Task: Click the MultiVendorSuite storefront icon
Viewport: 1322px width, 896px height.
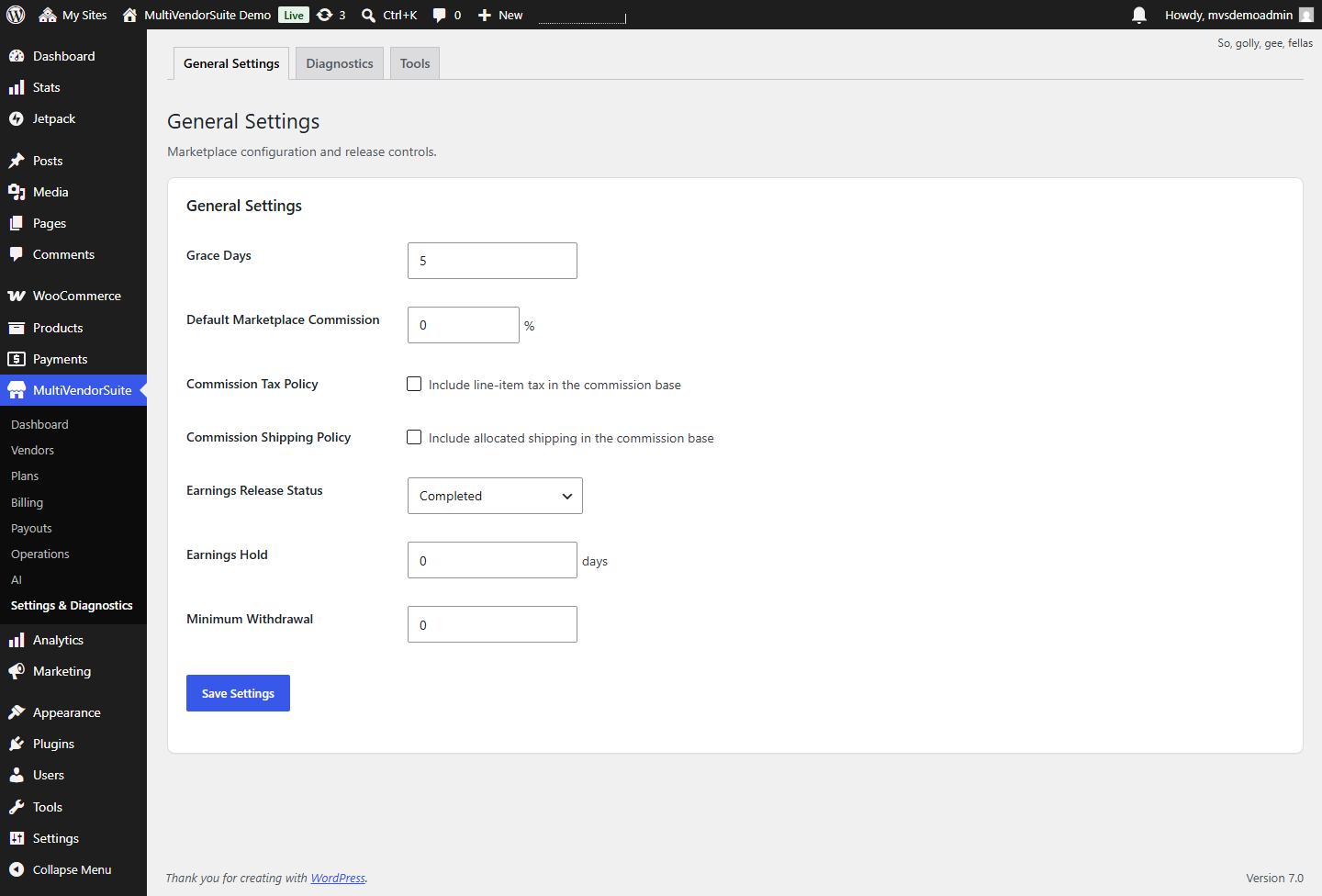Action: 17,390
